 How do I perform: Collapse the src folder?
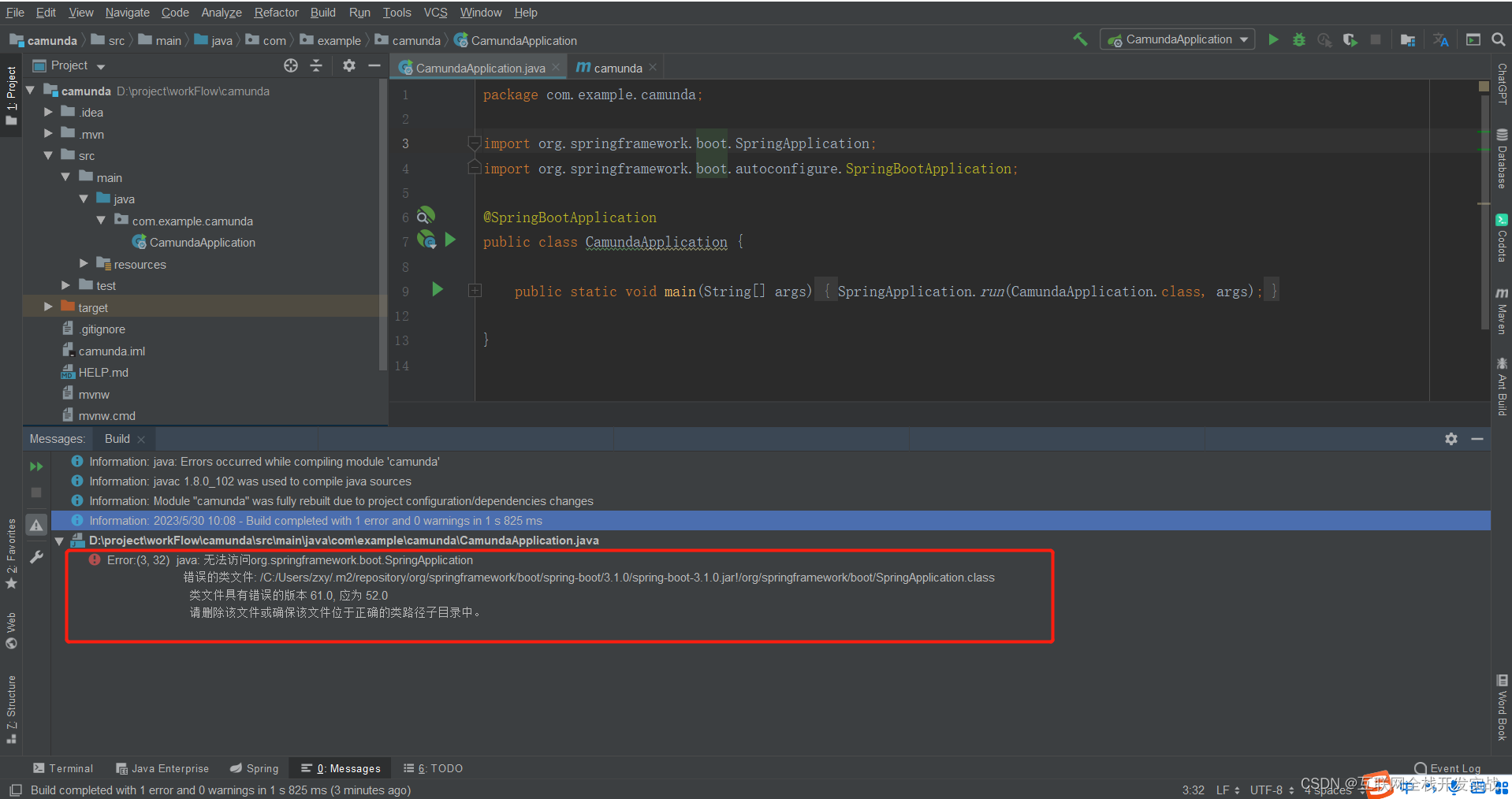coord(48,156)
